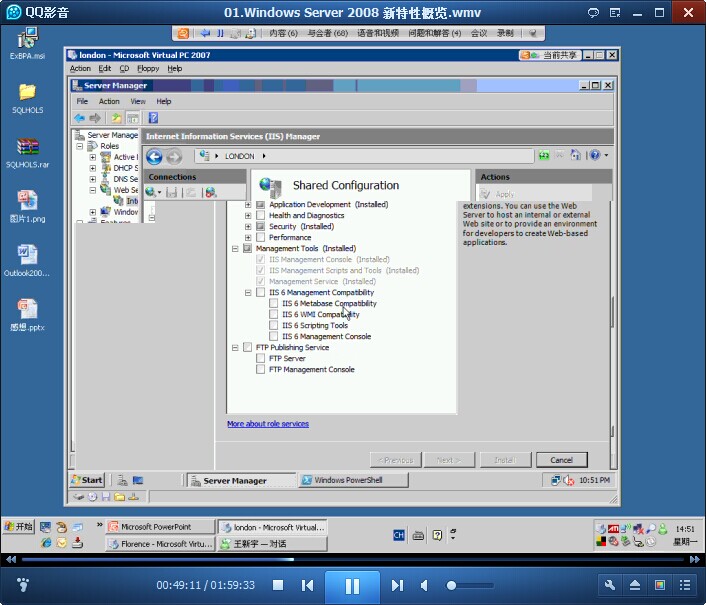Stop the video playback
Image resolution: width=706 pixels, height=605 pixels.
point(278,585)
